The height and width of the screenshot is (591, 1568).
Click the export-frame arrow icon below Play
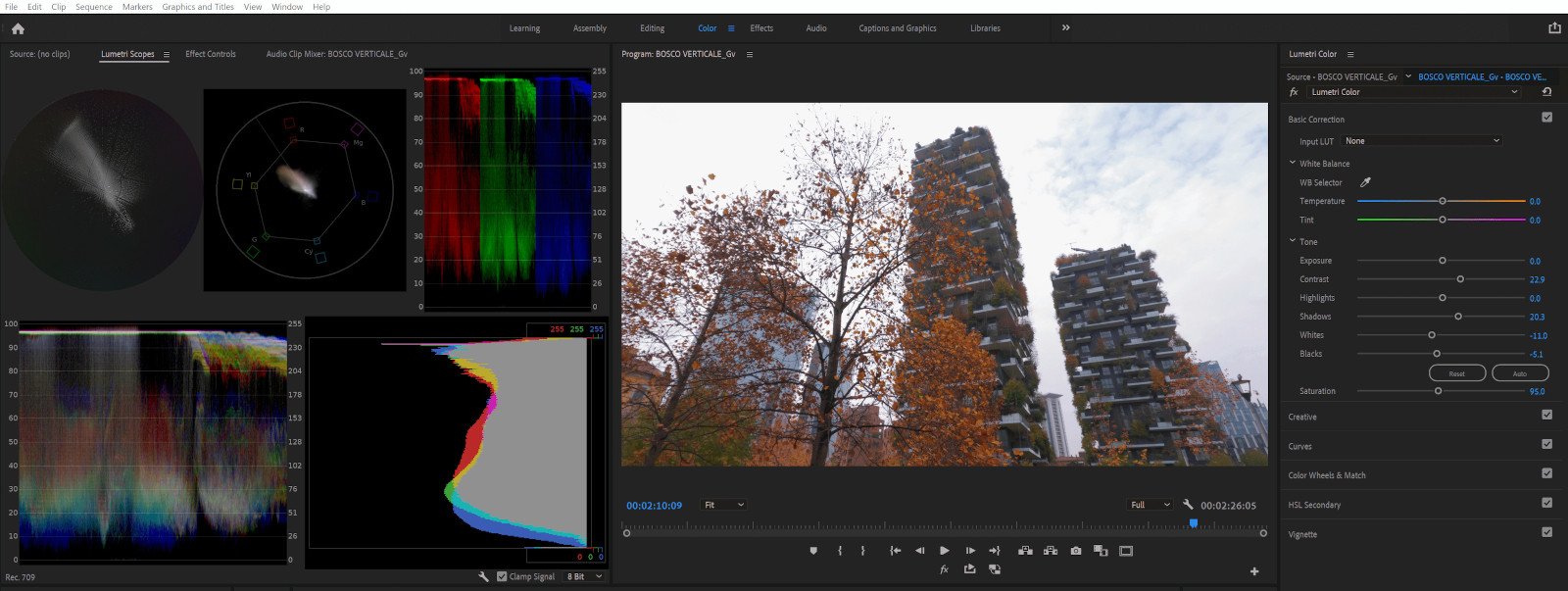click(969, 569)
